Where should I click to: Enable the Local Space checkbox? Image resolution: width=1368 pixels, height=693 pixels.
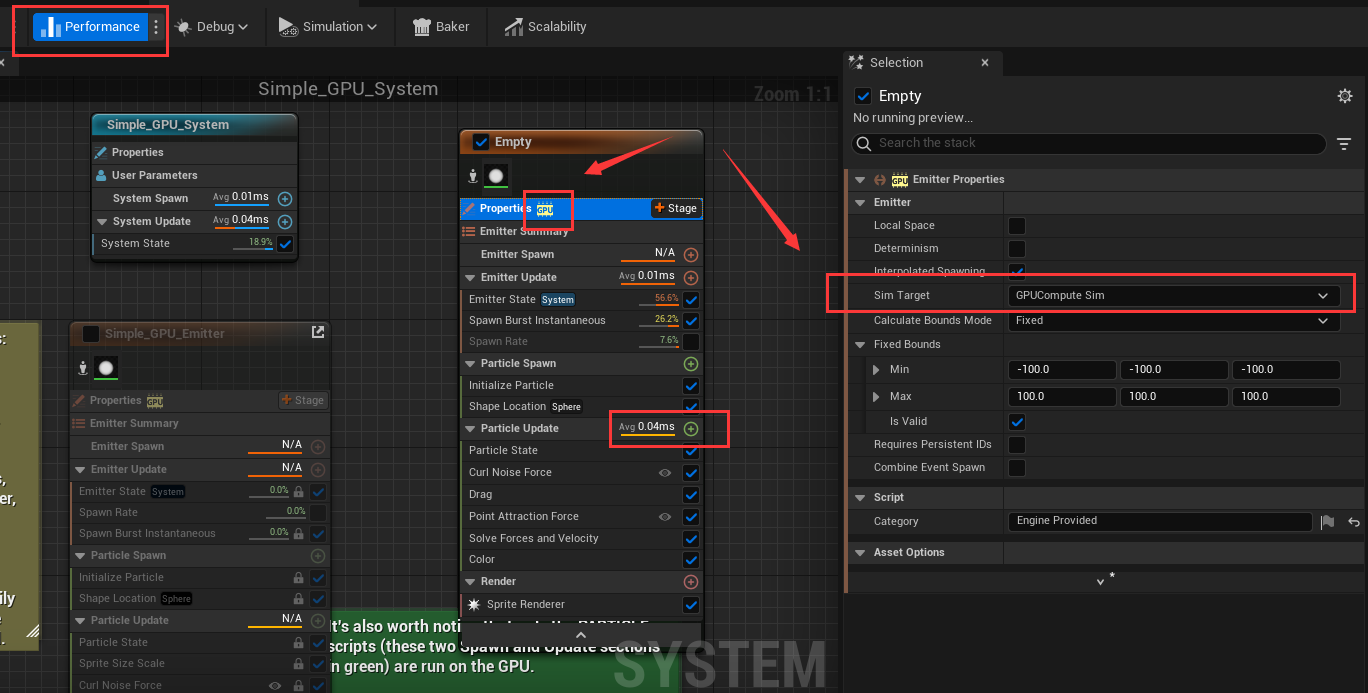click(1017, 226)
